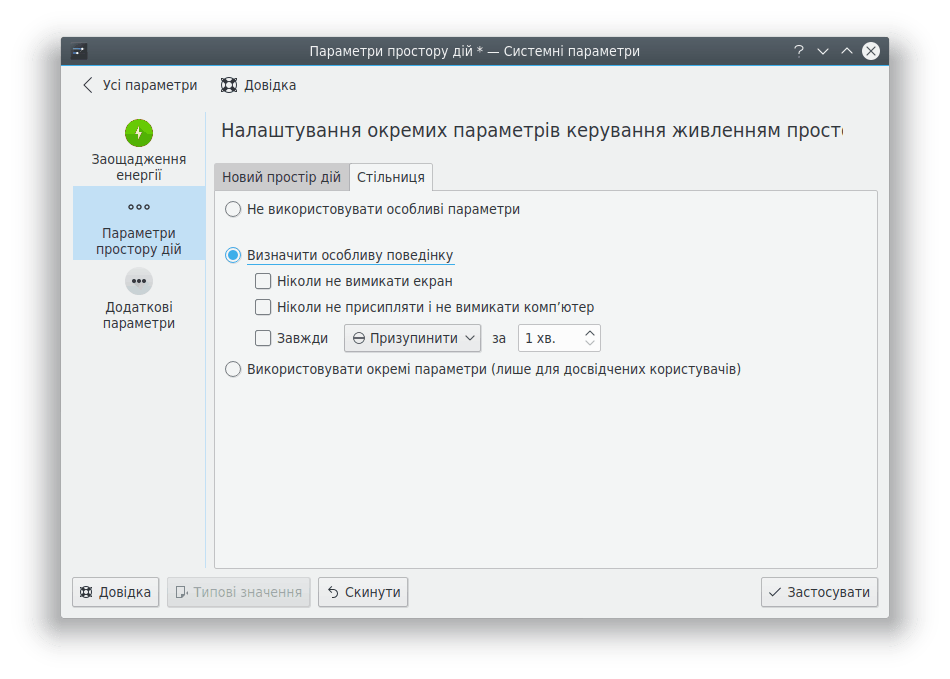The image size is (950, 679).
Task: Open Додаткові параметри sidebar section
Action: point(138,298)
